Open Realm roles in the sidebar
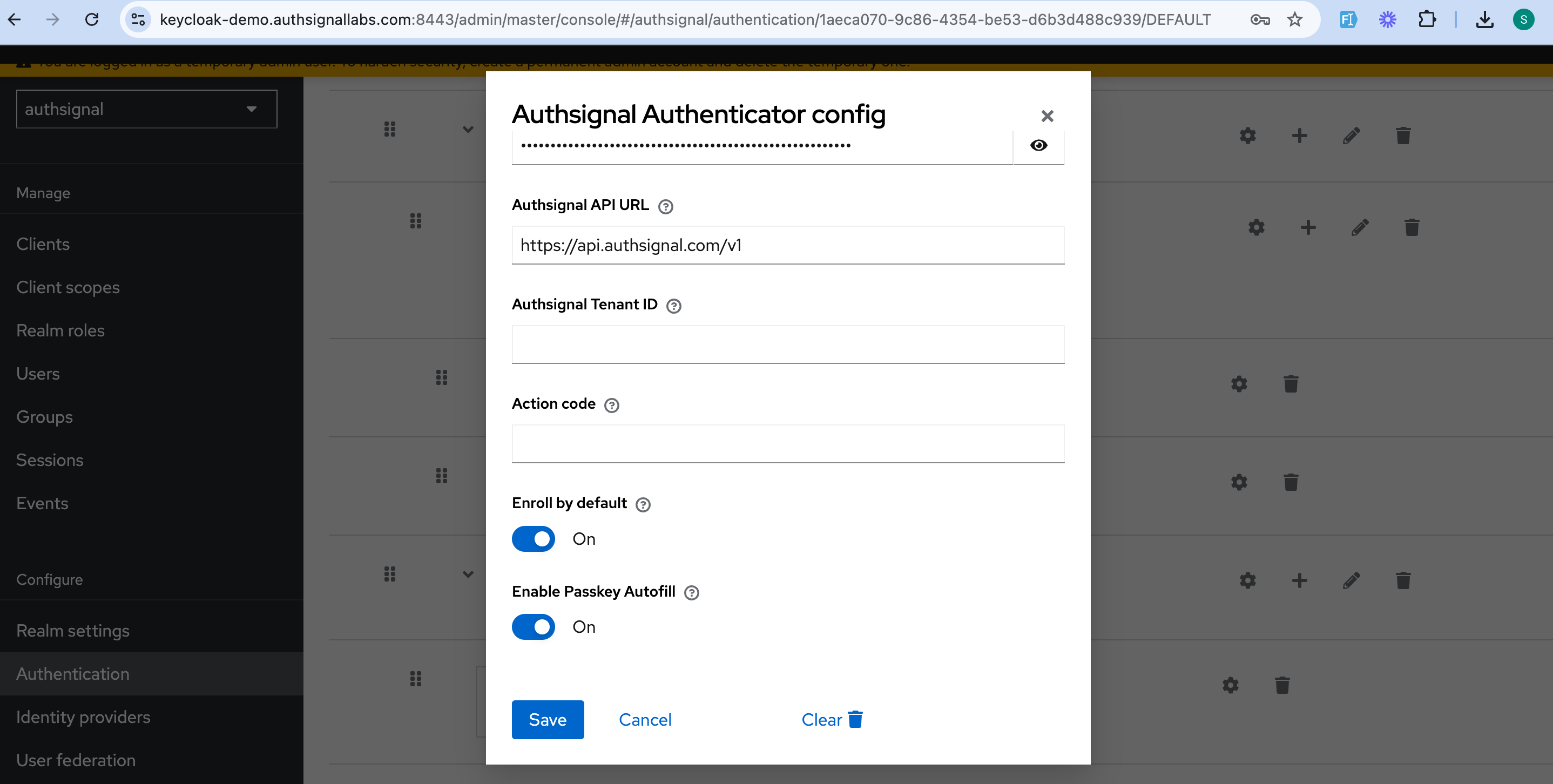The height and width of the screenshot is (784, 1553). click(x=60, y=330)
